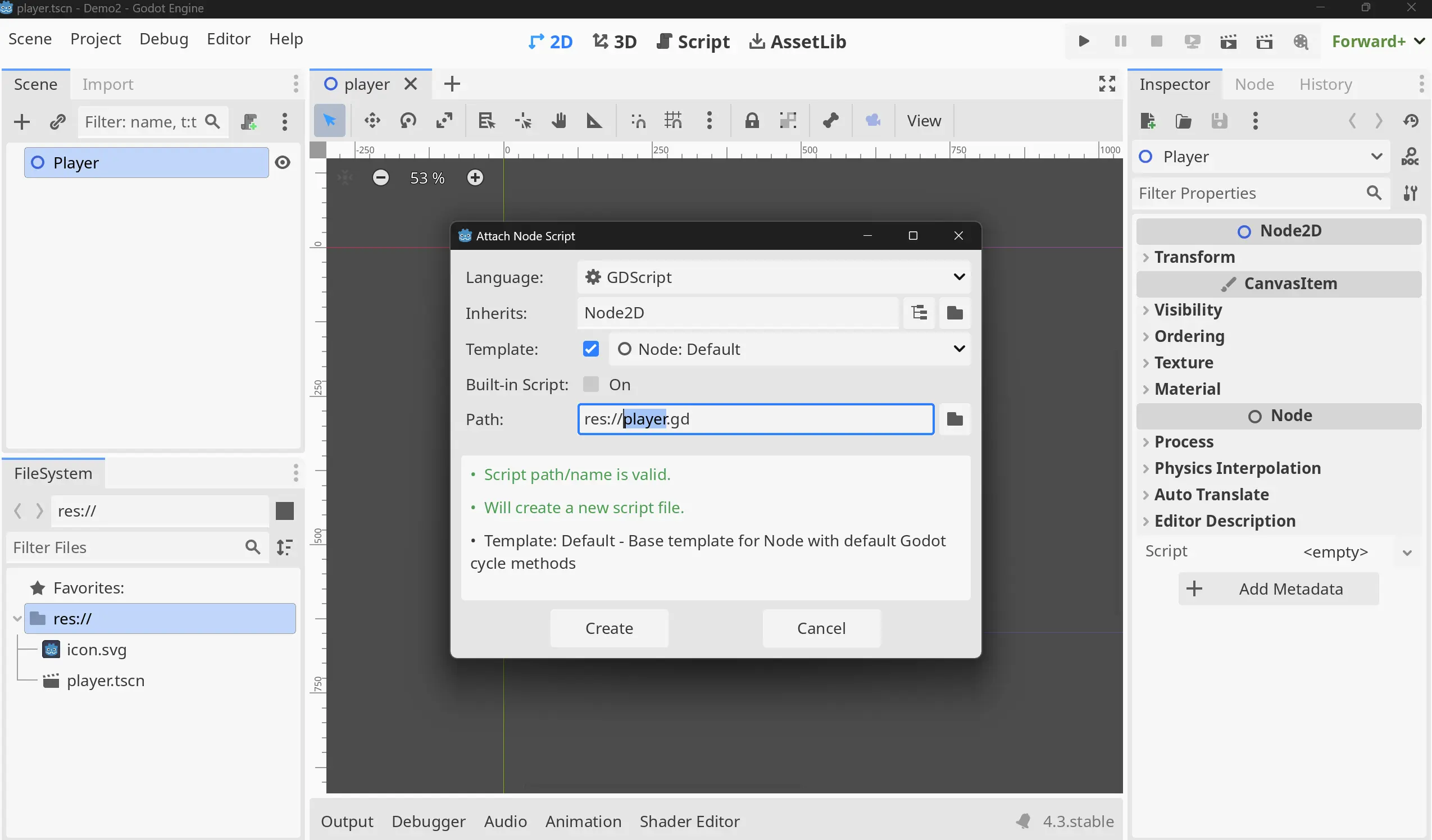The width and height of the screenshot is (1432, 840).
Task: Enable the list-select tool in viewport toolbar
Action: click(487, 120)
